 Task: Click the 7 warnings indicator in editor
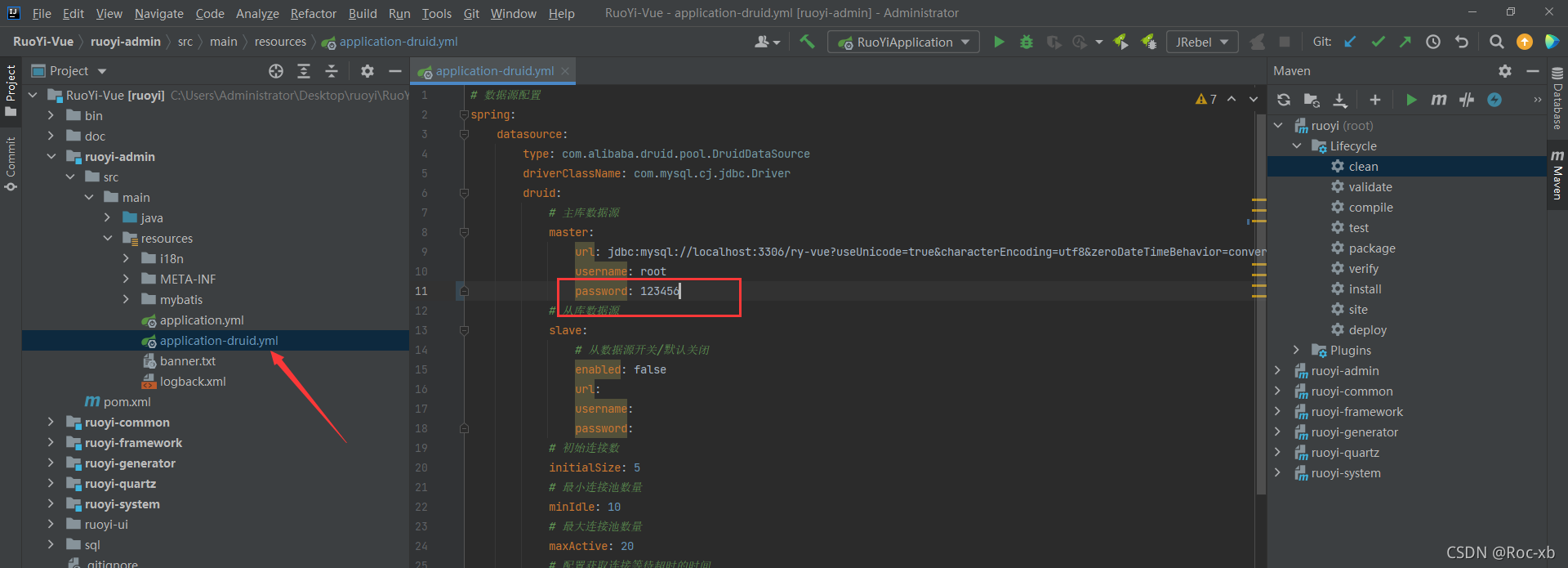1206,100
